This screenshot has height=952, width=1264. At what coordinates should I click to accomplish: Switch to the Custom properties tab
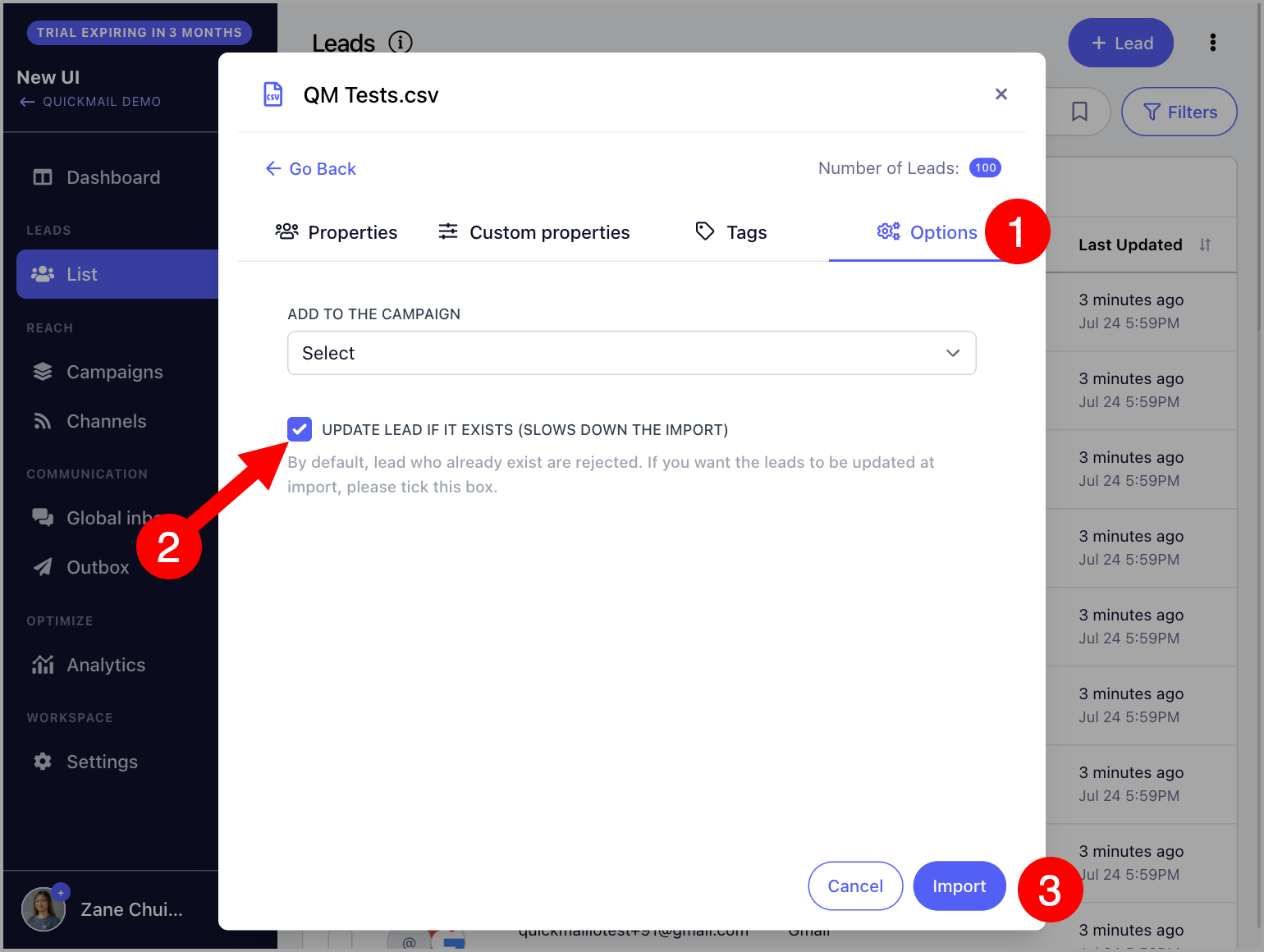click(x=534, y=232)
